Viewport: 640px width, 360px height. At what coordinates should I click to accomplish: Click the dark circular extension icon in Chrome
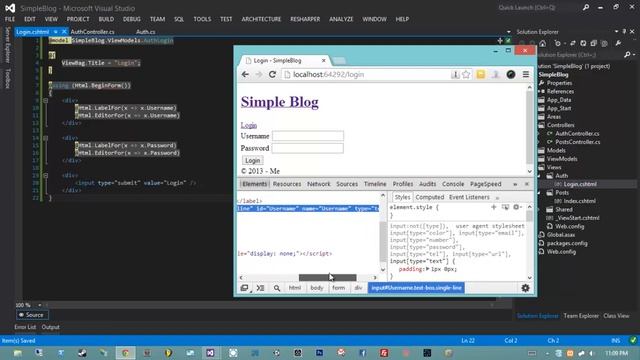click(511, 74)
